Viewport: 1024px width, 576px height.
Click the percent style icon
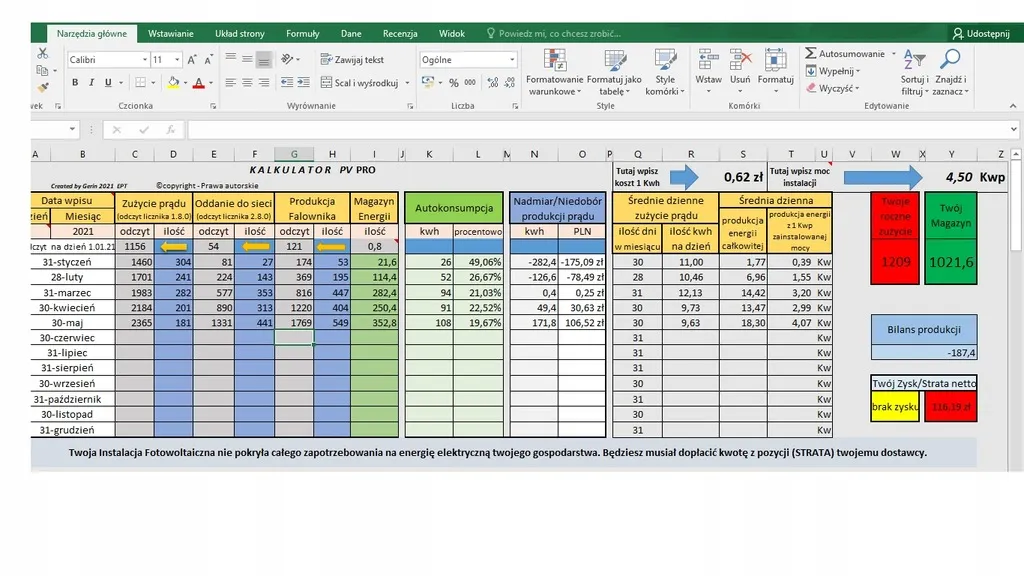pyautogui.click(x=454, y=83)
